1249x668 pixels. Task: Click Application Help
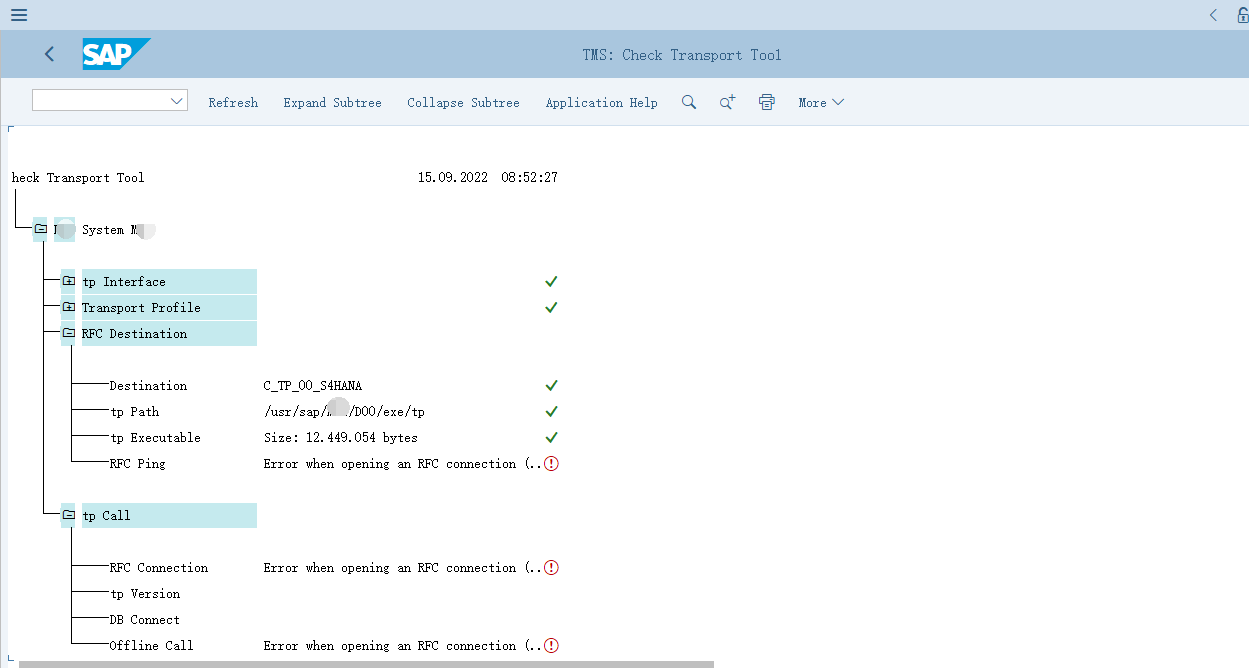[601, 103]
